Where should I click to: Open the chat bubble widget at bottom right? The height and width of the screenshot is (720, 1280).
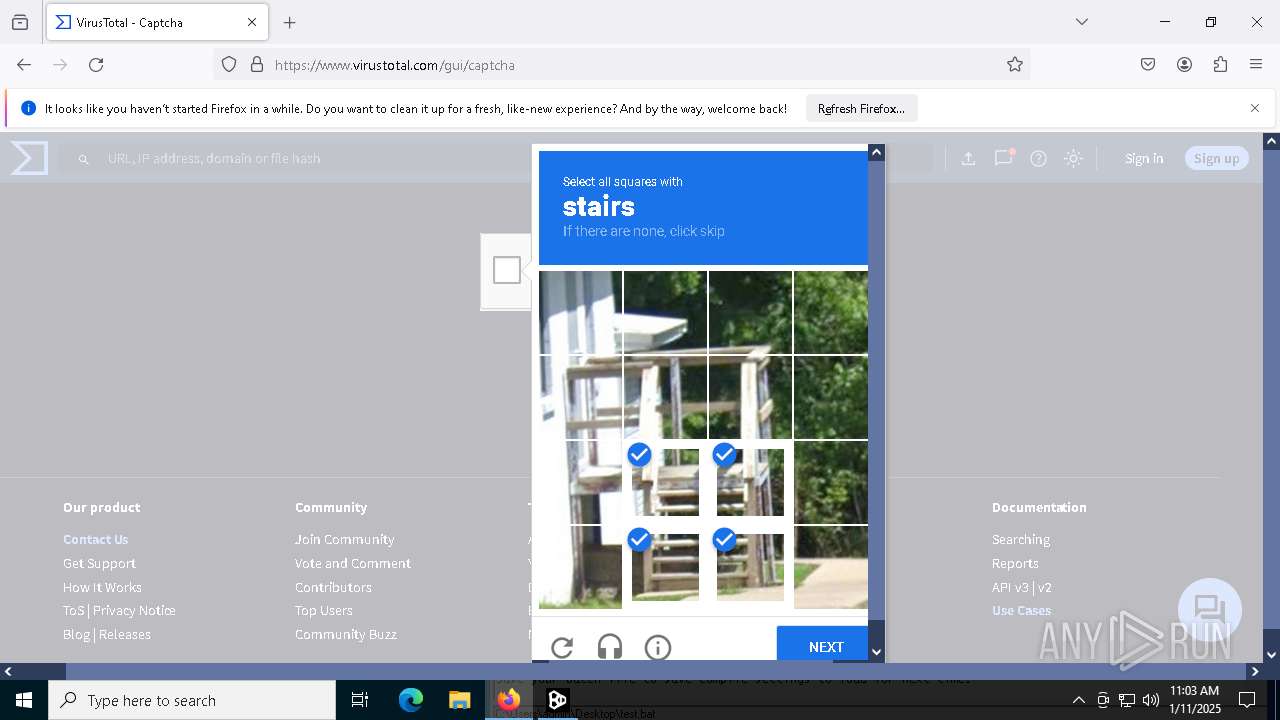pyautogui.click(x=1210, y=610)
